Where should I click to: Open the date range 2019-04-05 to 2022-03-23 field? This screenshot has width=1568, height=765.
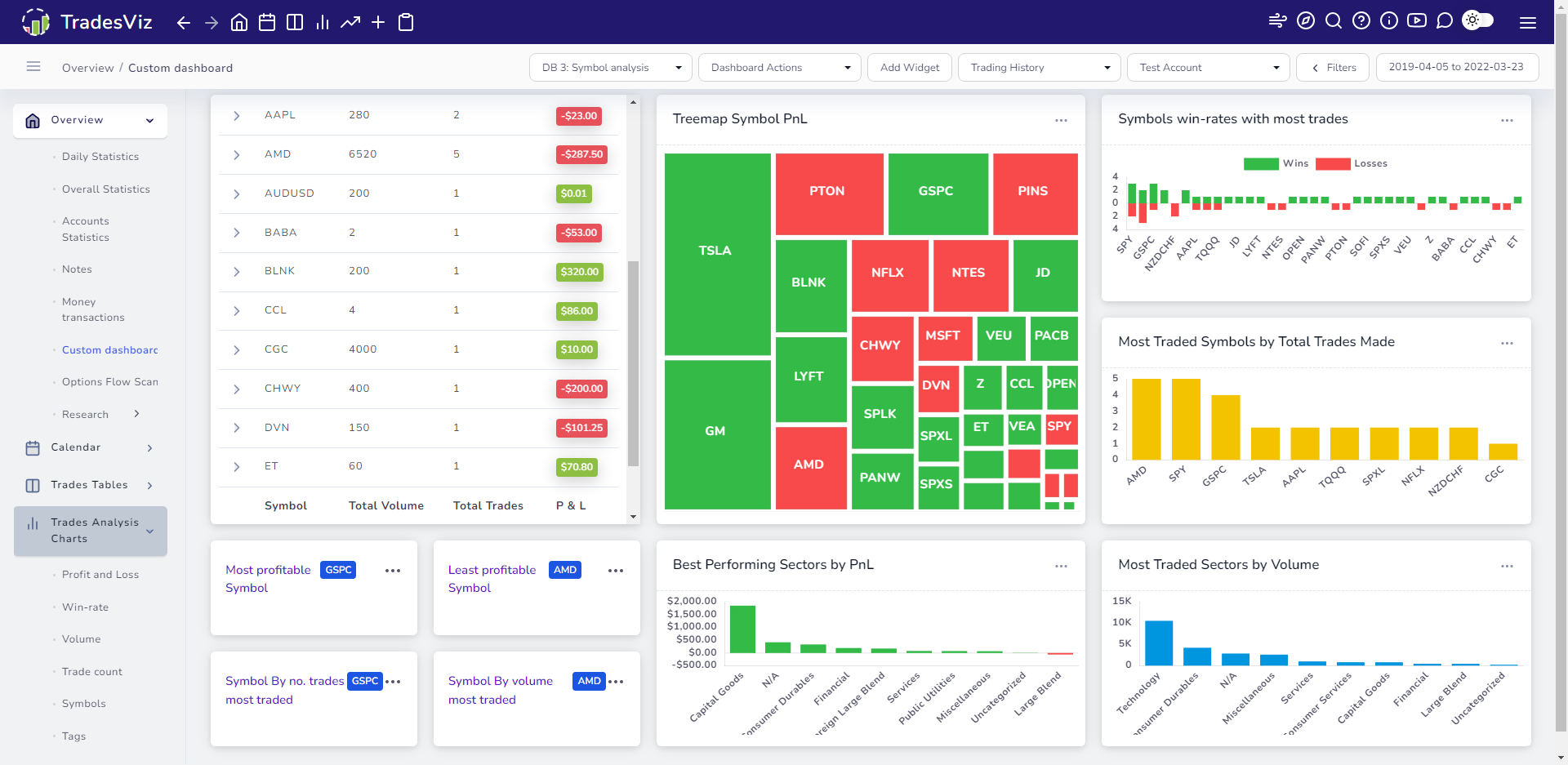1457,68
